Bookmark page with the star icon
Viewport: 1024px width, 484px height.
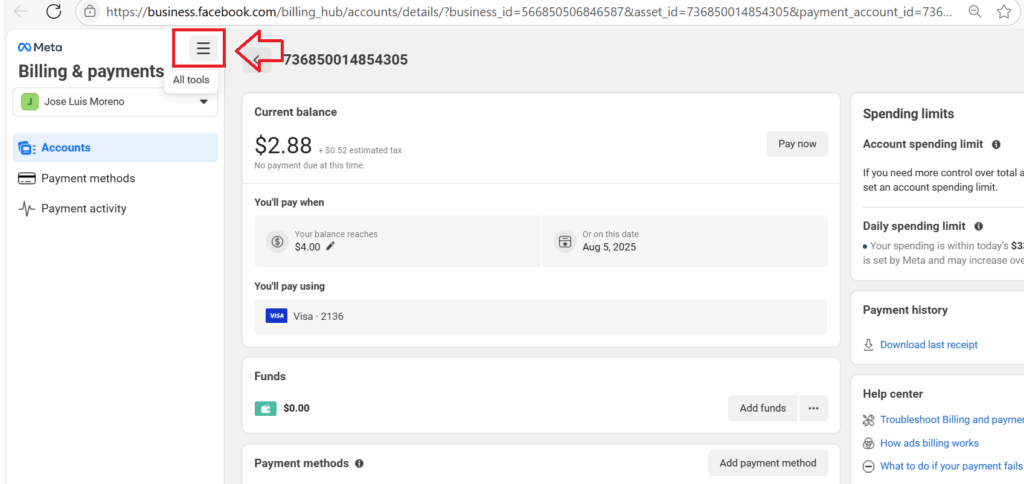tap(1004, 12)
